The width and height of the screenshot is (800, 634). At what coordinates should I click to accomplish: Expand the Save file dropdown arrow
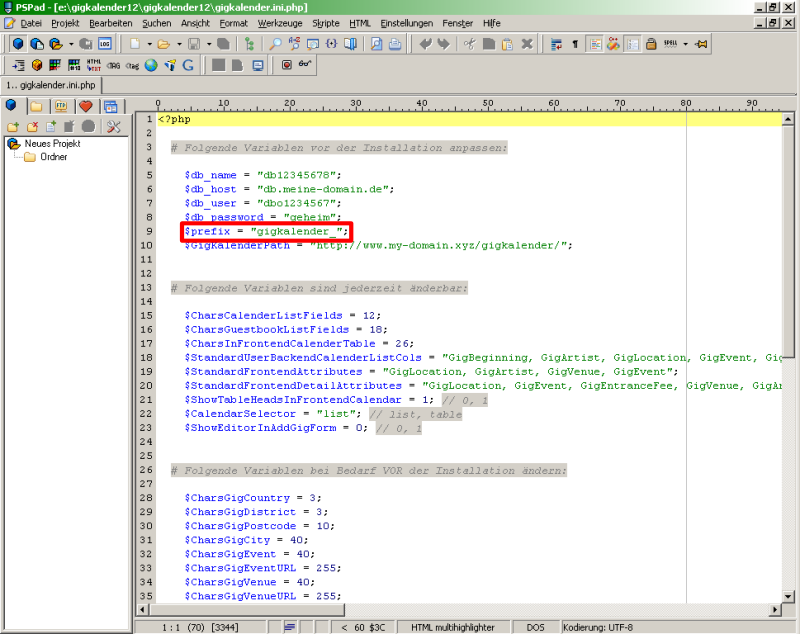pyautogui.click(x=208, y=44)
